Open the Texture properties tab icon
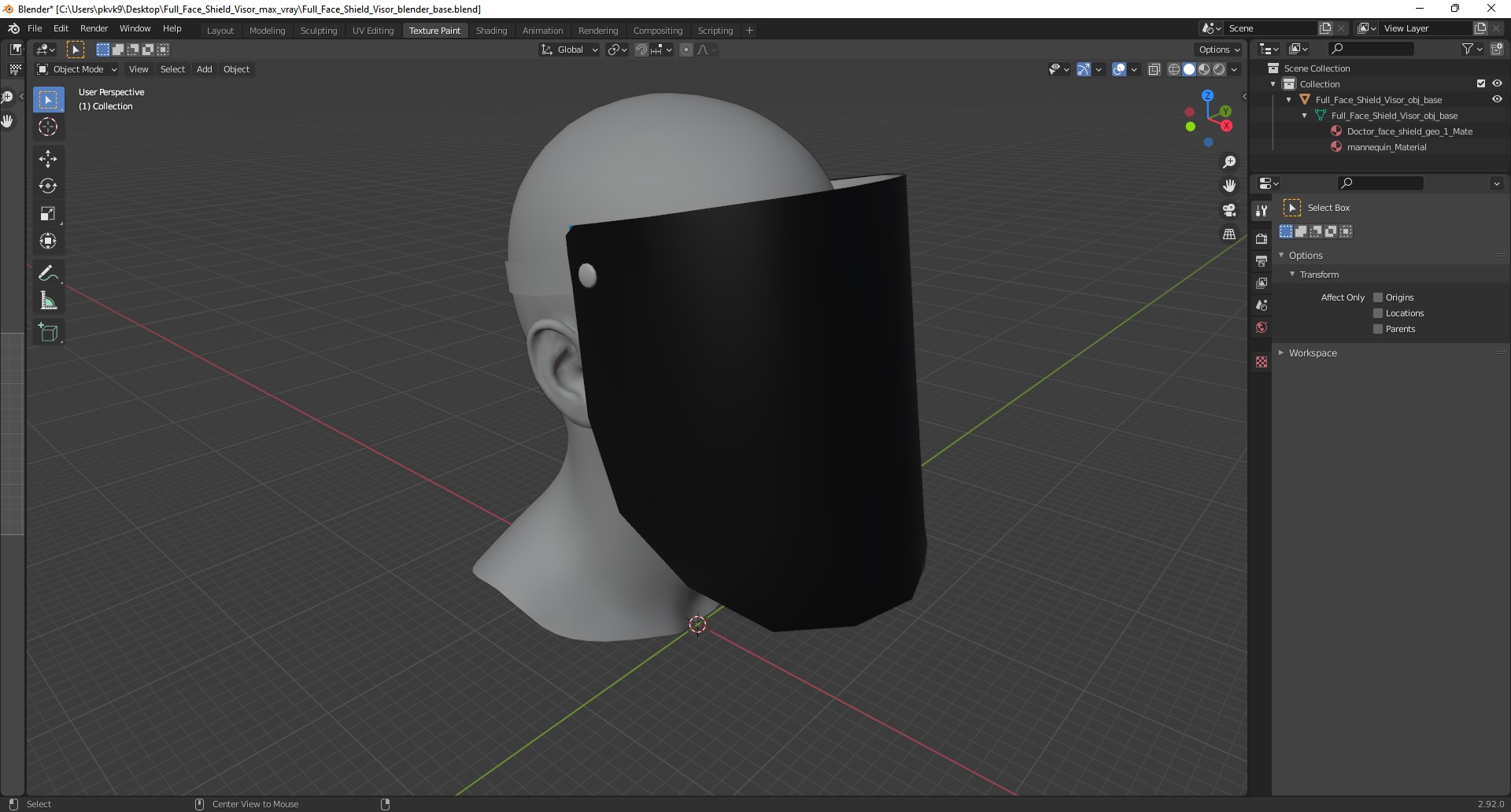 1262,362
